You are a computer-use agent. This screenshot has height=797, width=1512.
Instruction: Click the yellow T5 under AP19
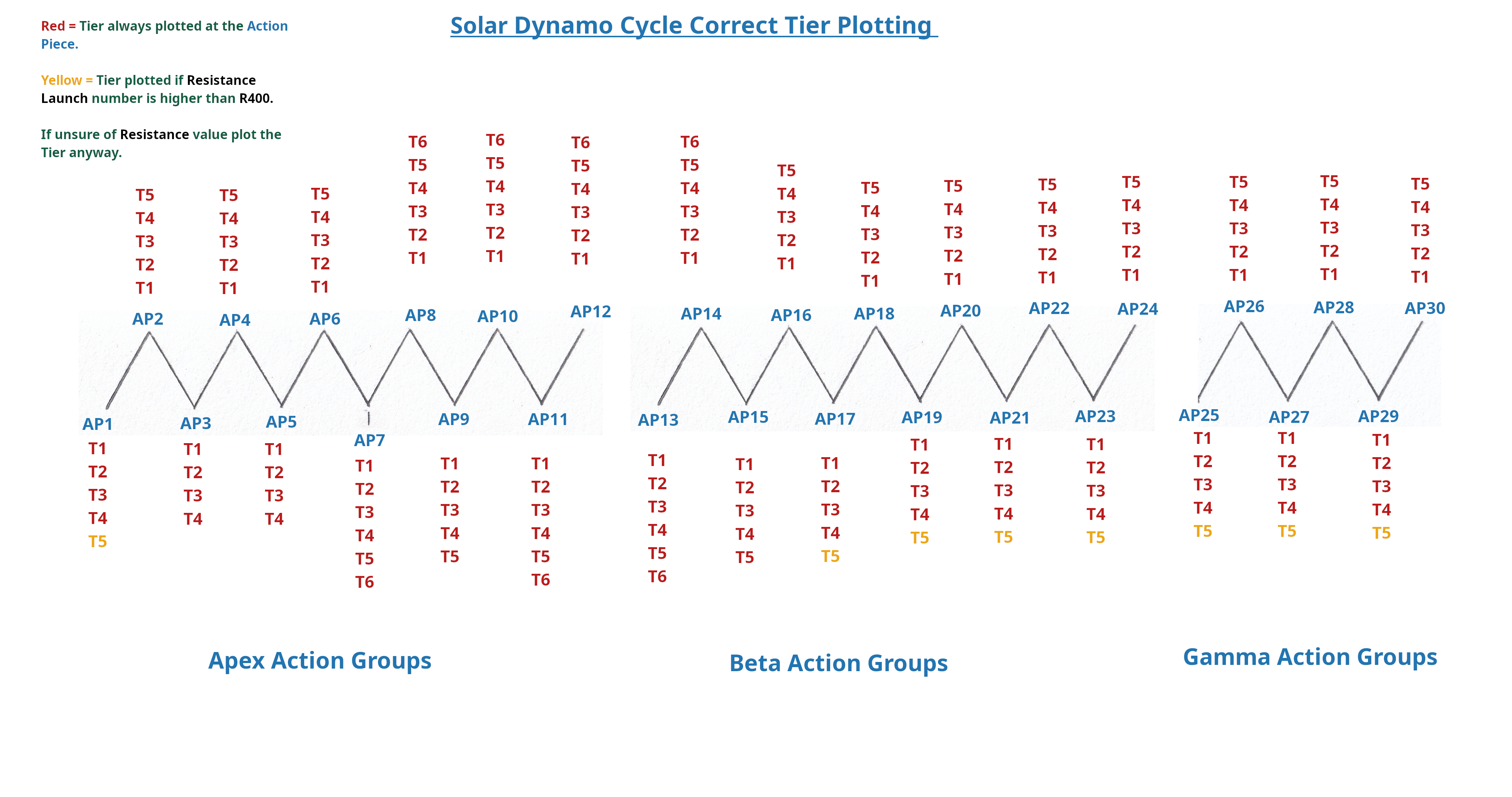point(920,538)
